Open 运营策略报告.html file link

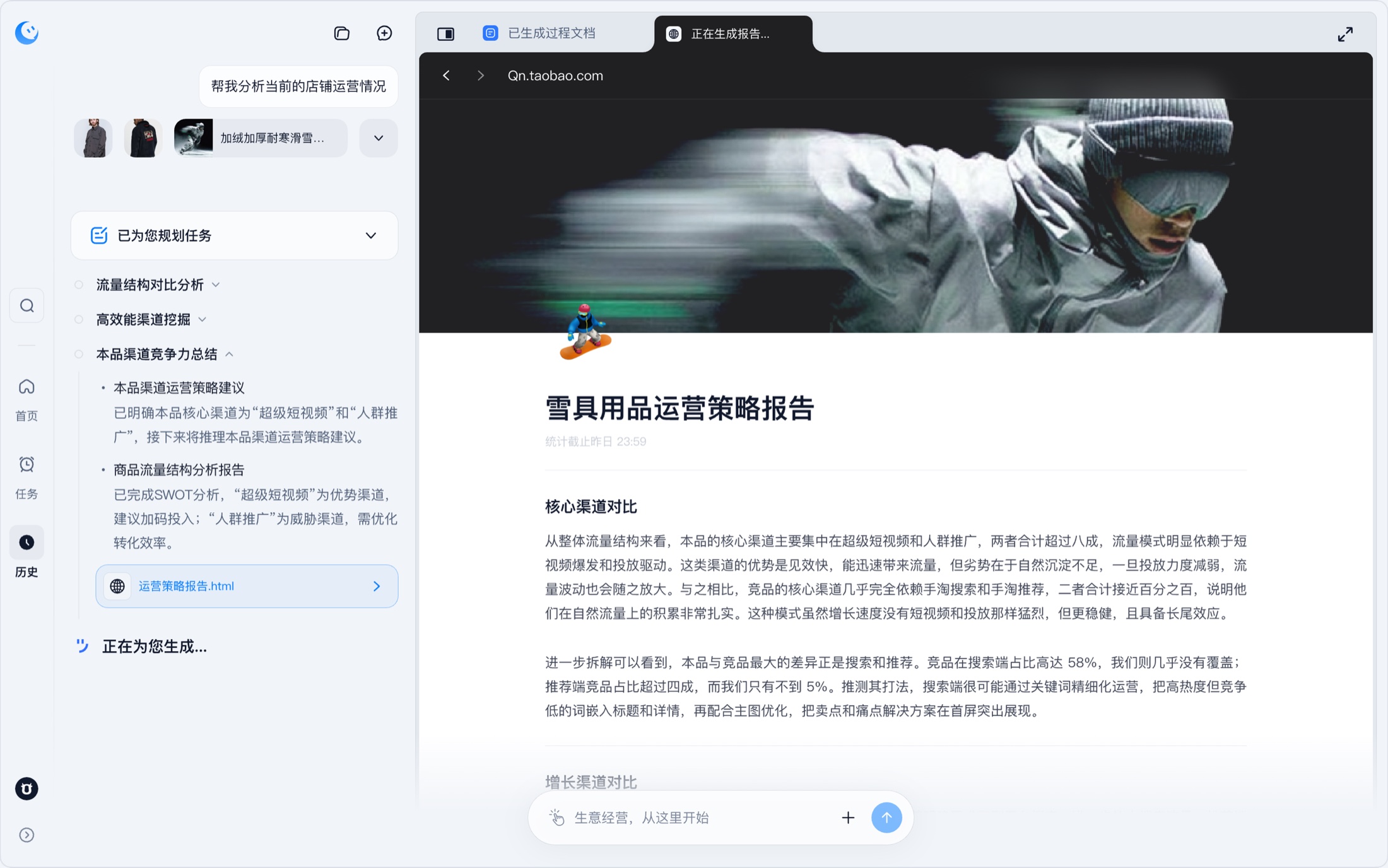click(x=247, y=586)
